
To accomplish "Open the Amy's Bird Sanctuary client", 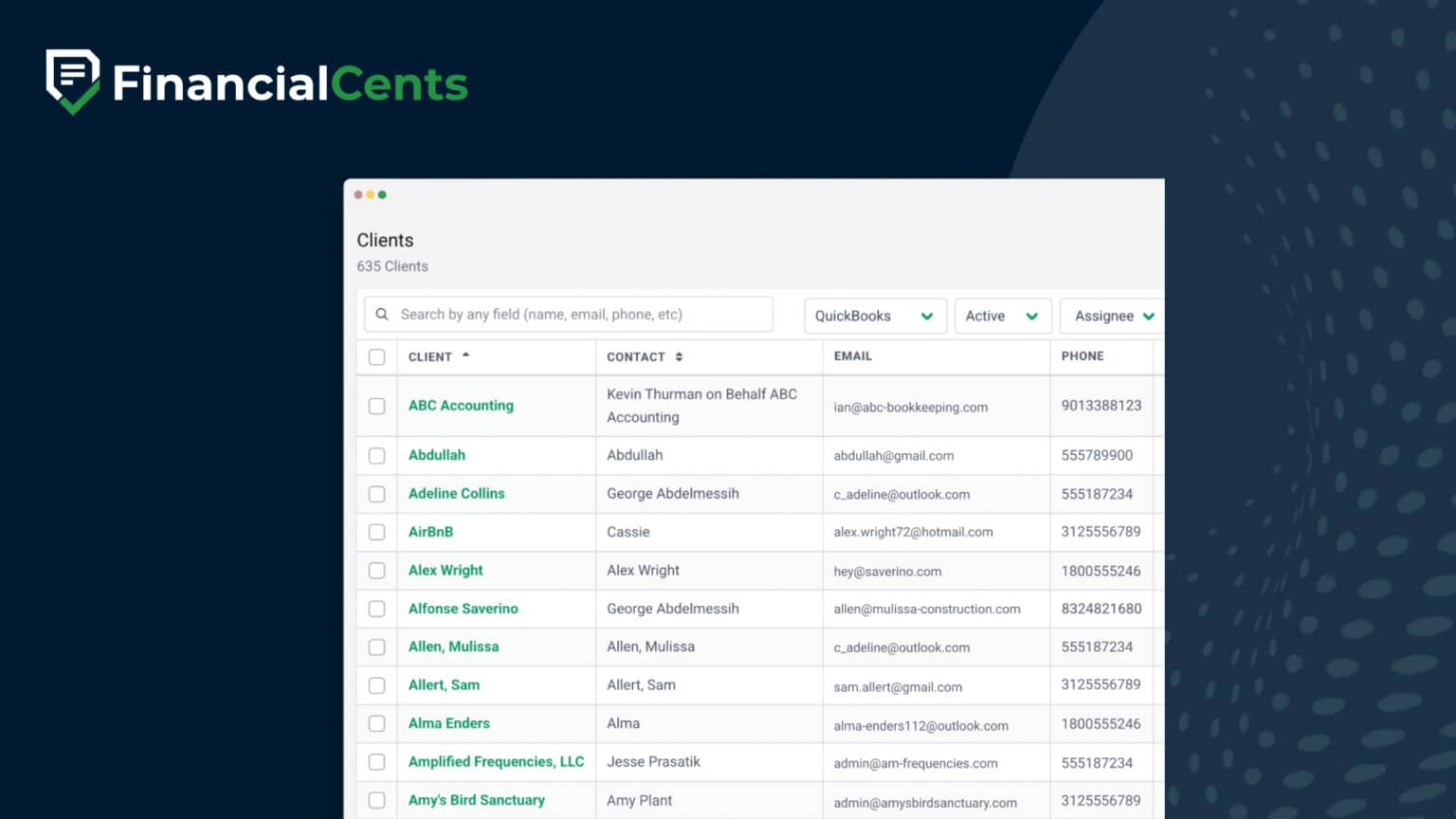I will tap(476, 800).
